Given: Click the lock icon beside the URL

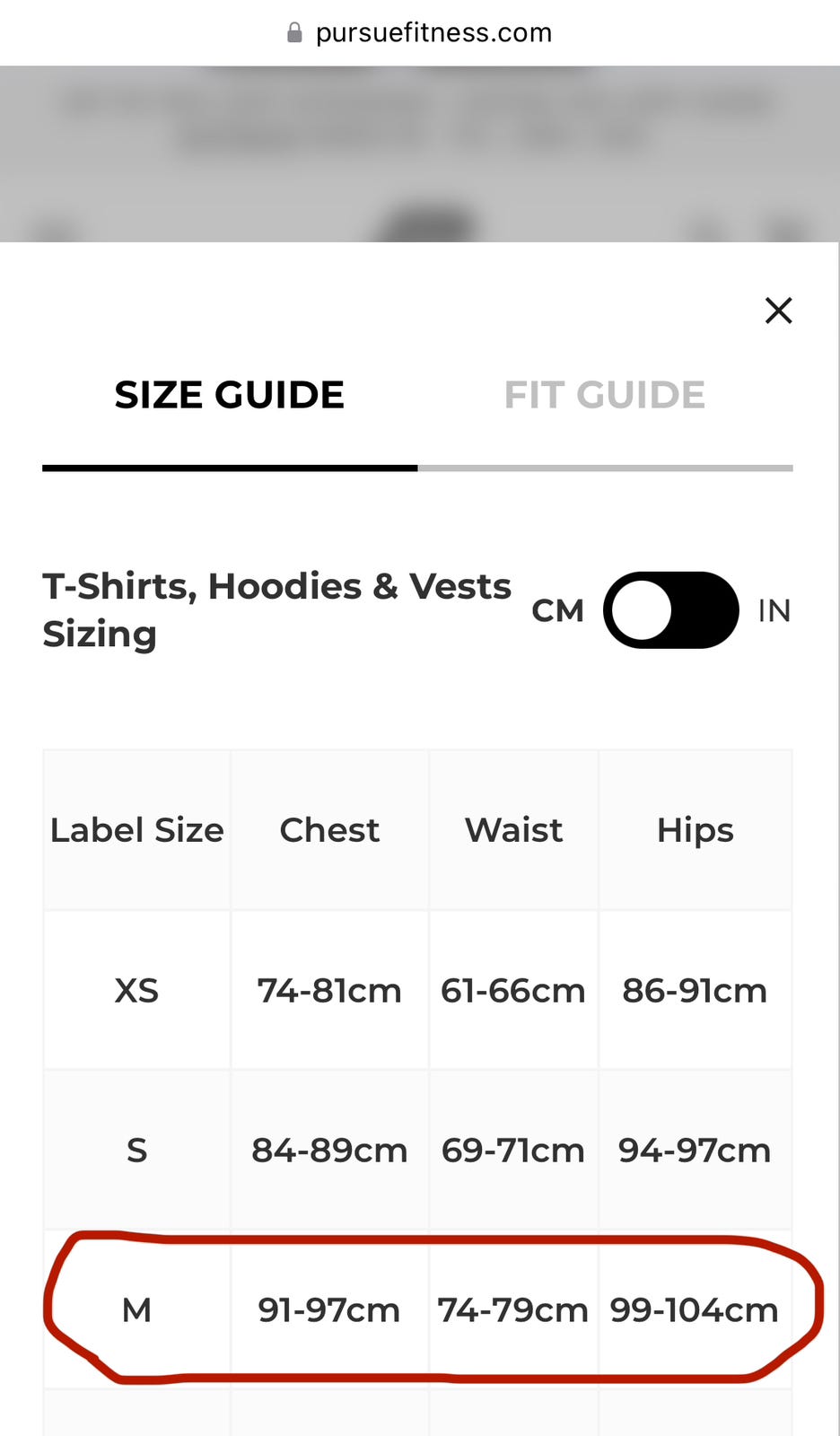Looking at the screenshot, I should point(294,33).
